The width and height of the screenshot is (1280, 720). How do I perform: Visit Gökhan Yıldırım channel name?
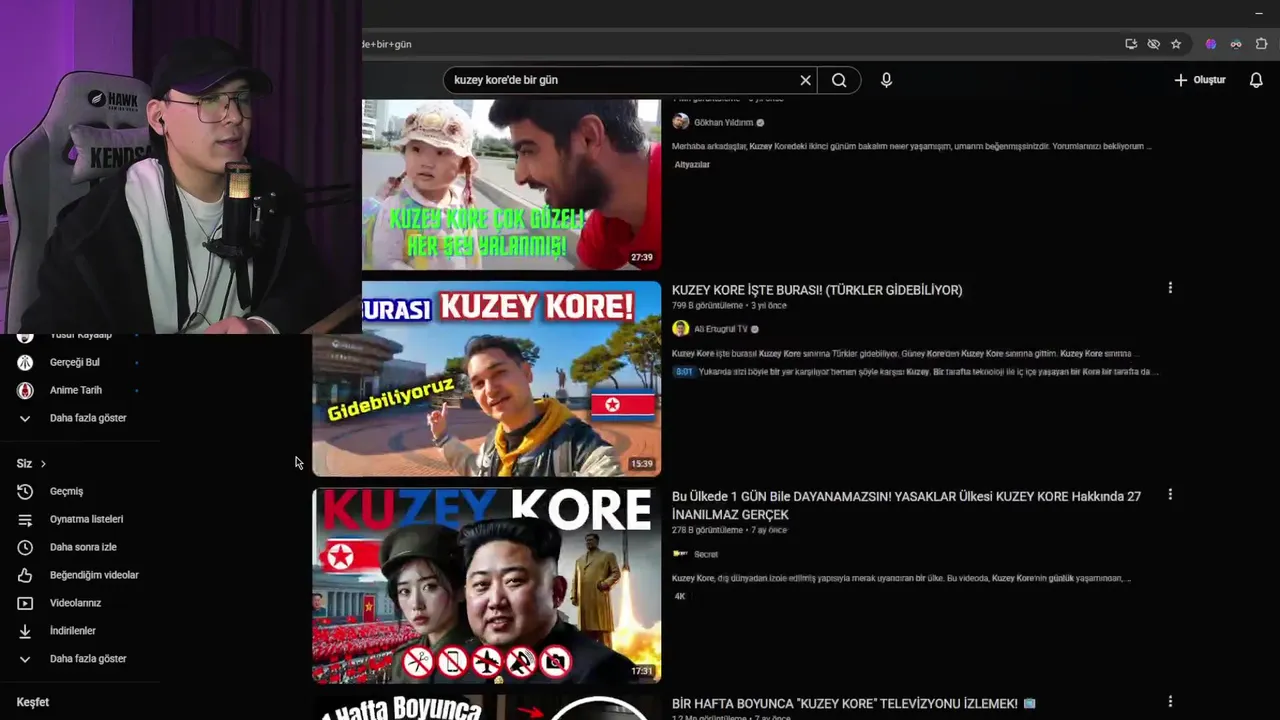(x=723, y=123)
